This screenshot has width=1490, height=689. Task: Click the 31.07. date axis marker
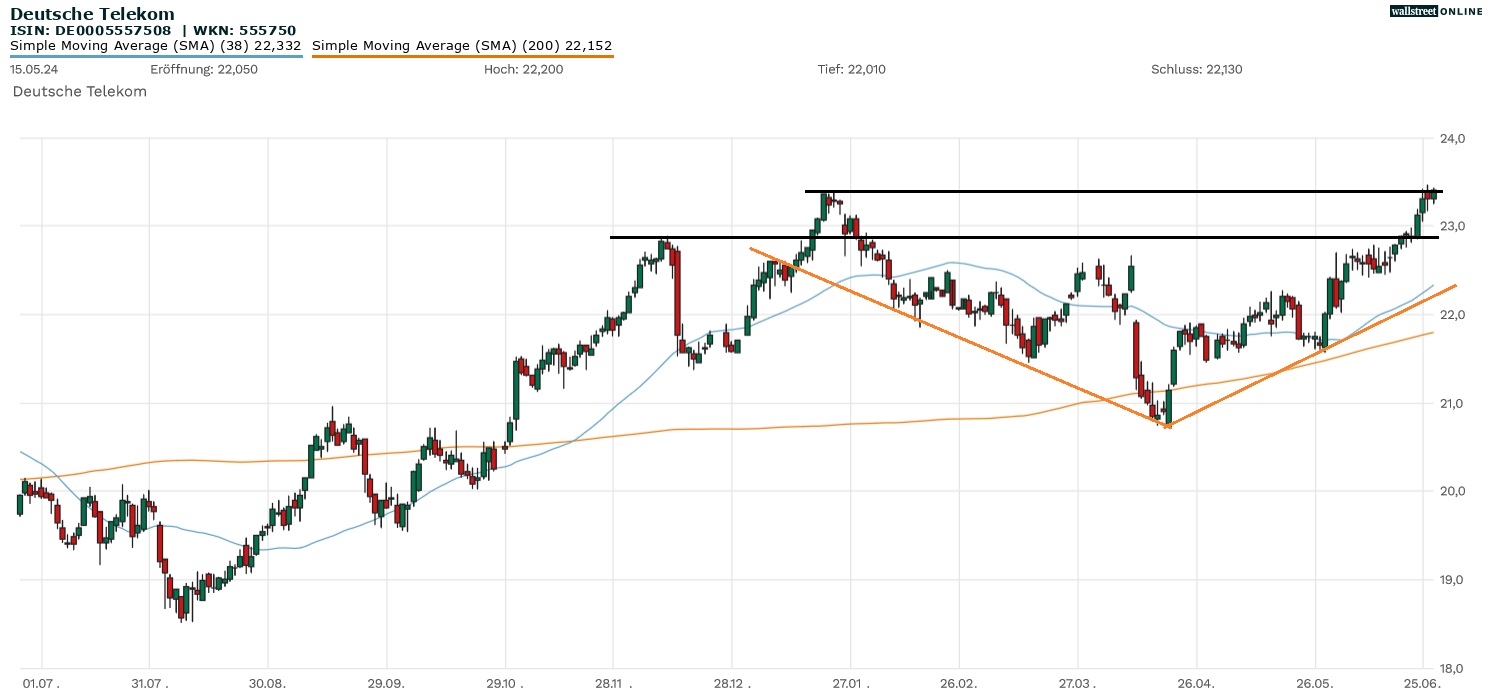148,683
